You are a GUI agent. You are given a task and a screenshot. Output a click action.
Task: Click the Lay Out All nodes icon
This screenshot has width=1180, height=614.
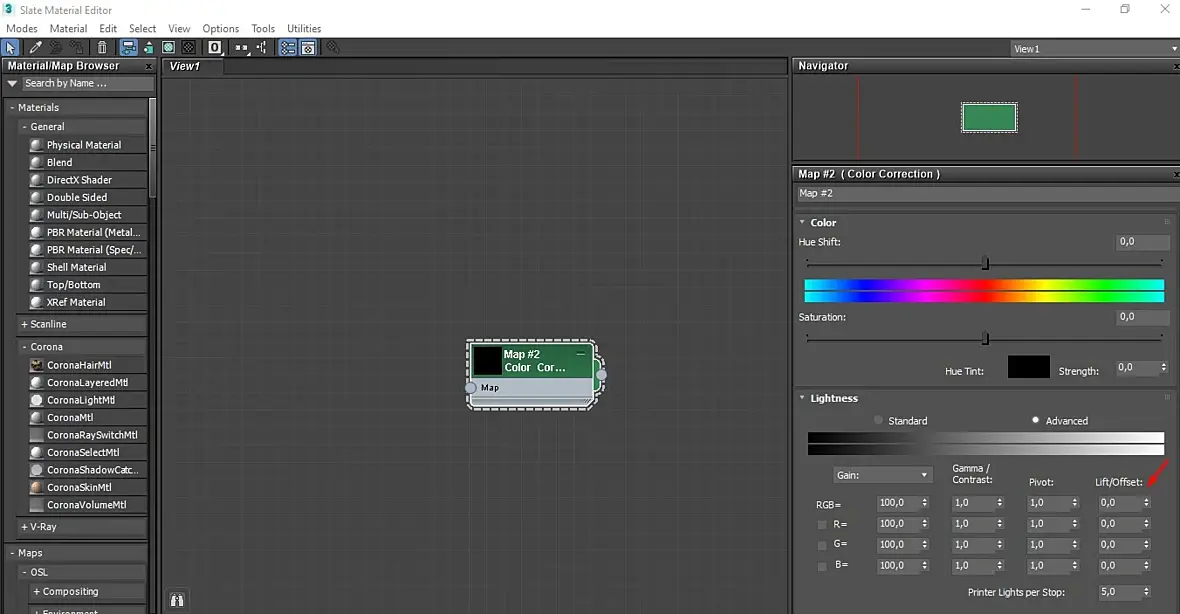[x=241, y=47]
